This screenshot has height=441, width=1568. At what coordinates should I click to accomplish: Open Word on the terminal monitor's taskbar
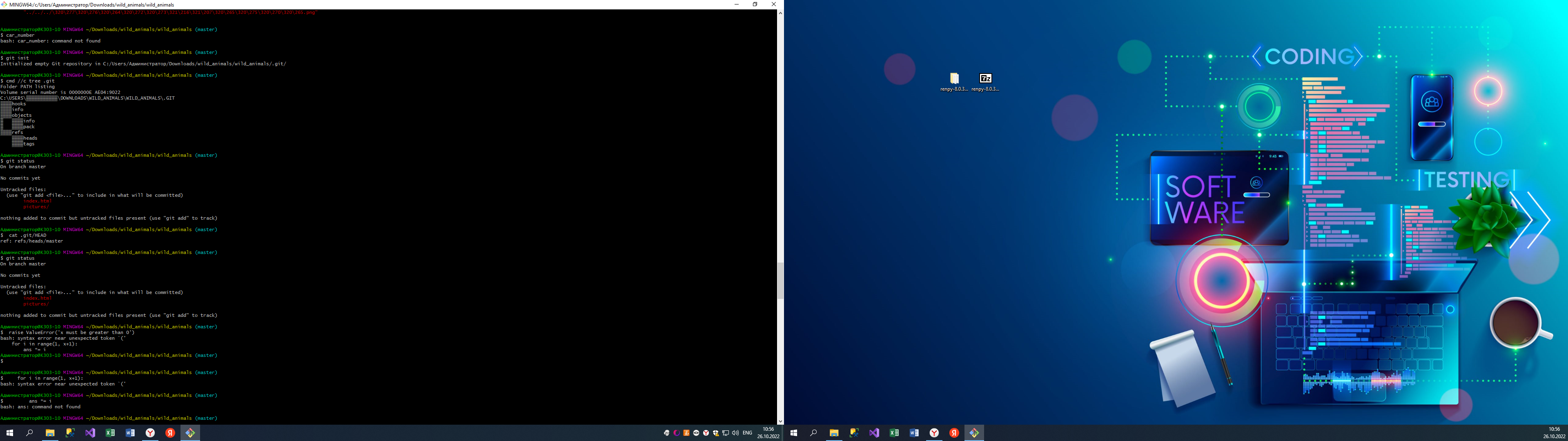point(130,433)
